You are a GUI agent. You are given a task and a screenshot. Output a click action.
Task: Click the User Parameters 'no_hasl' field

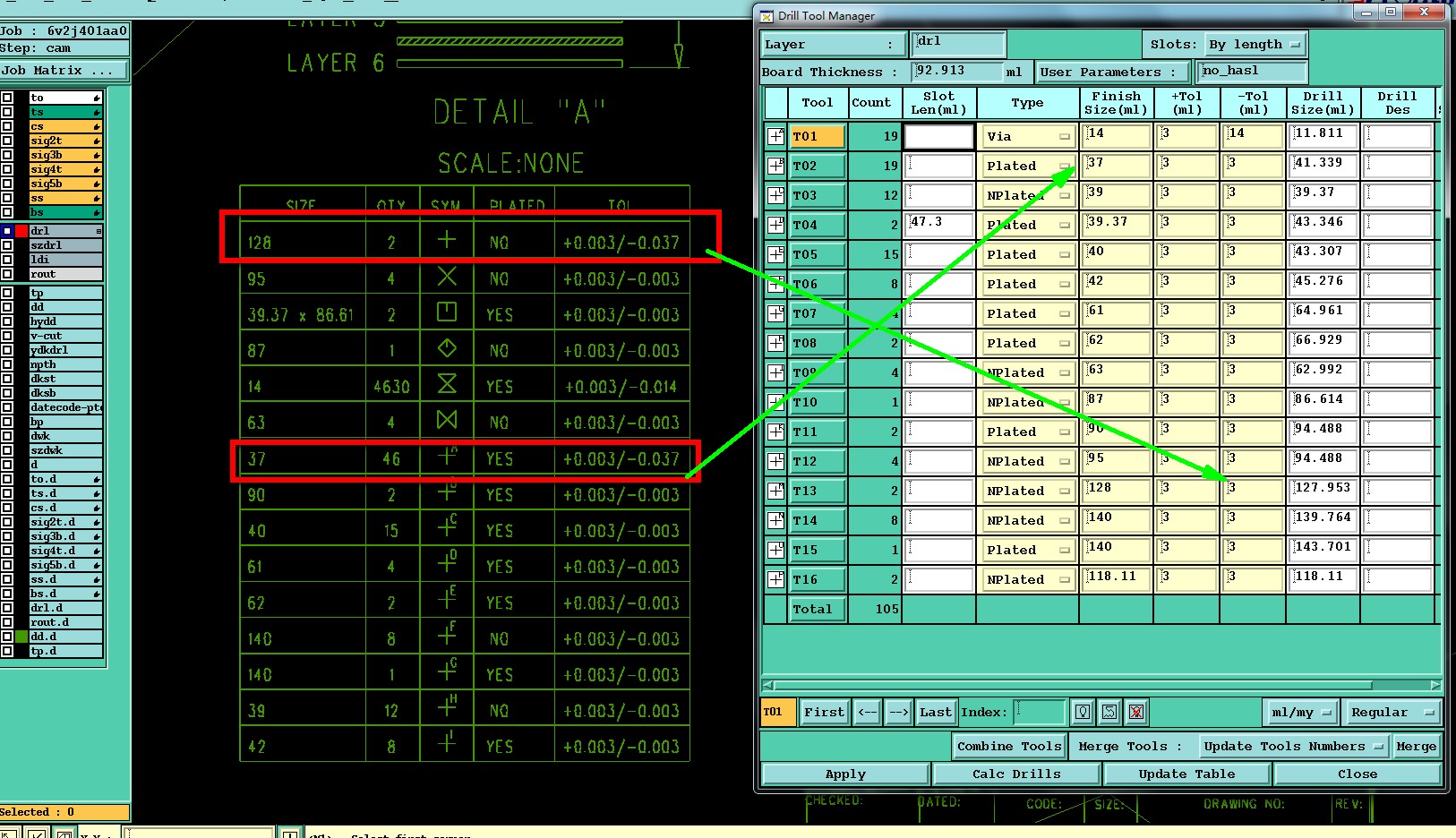point(1253,72)
